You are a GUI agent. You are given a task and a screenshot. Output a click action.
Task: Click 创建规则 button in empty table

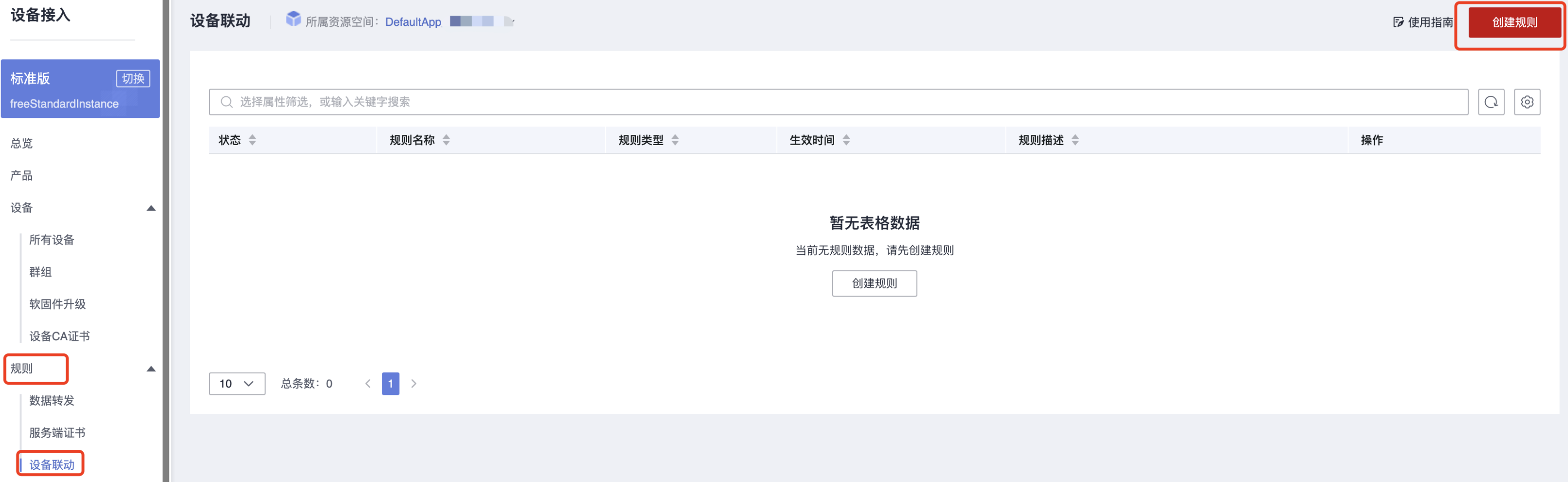pos(874,283)
